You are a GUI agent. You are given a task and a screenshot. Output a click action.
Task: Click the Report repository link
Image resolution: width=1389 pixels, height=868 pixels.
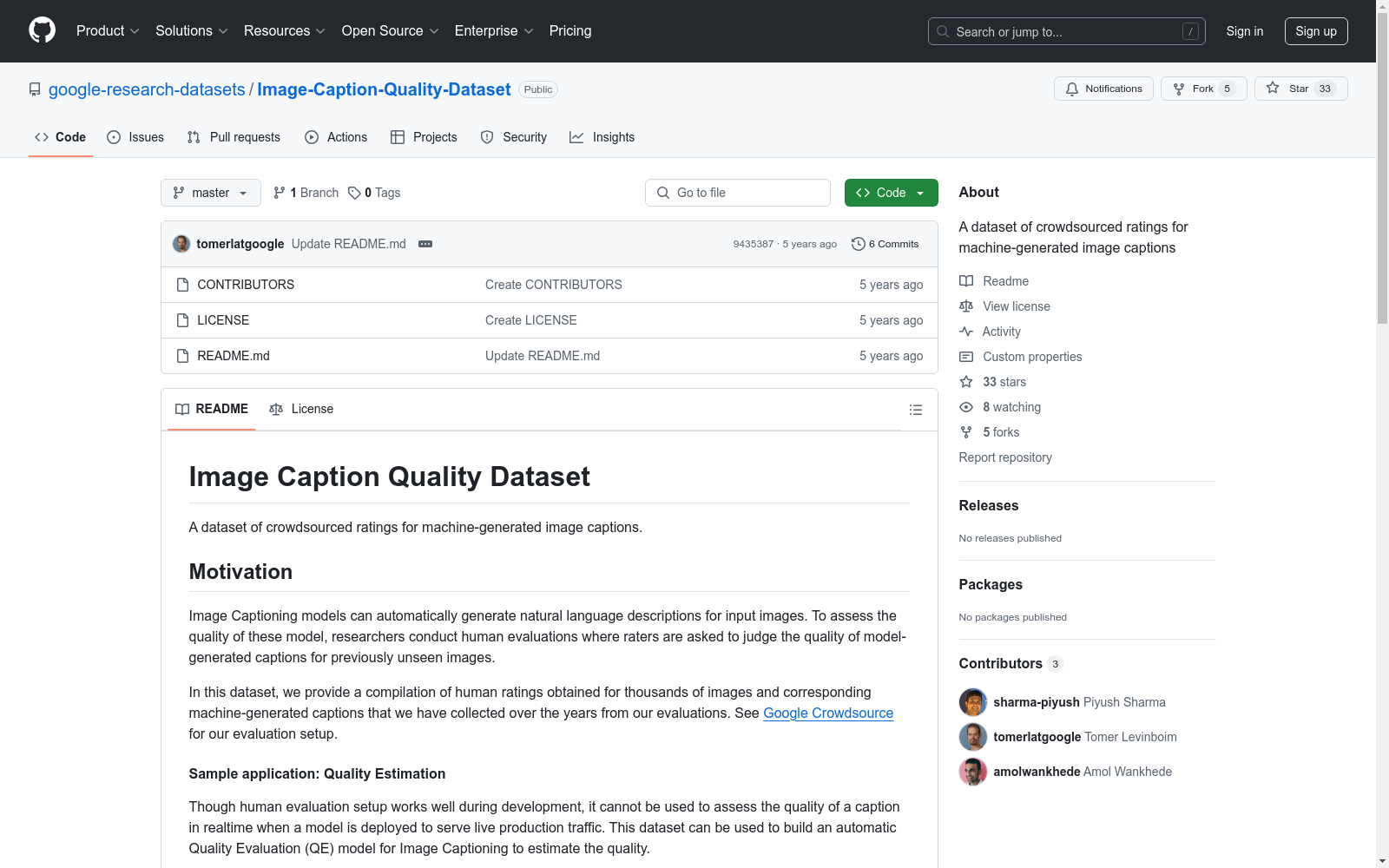[1005, 457]
